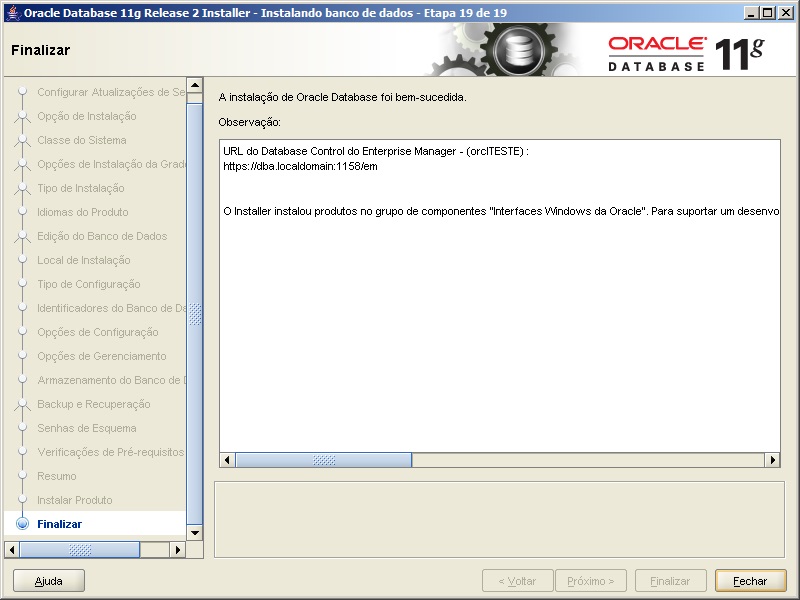Click the sidebar vertical scrollbar thumb
This screenshot has height=600, width=800.
tap(195, 314)
